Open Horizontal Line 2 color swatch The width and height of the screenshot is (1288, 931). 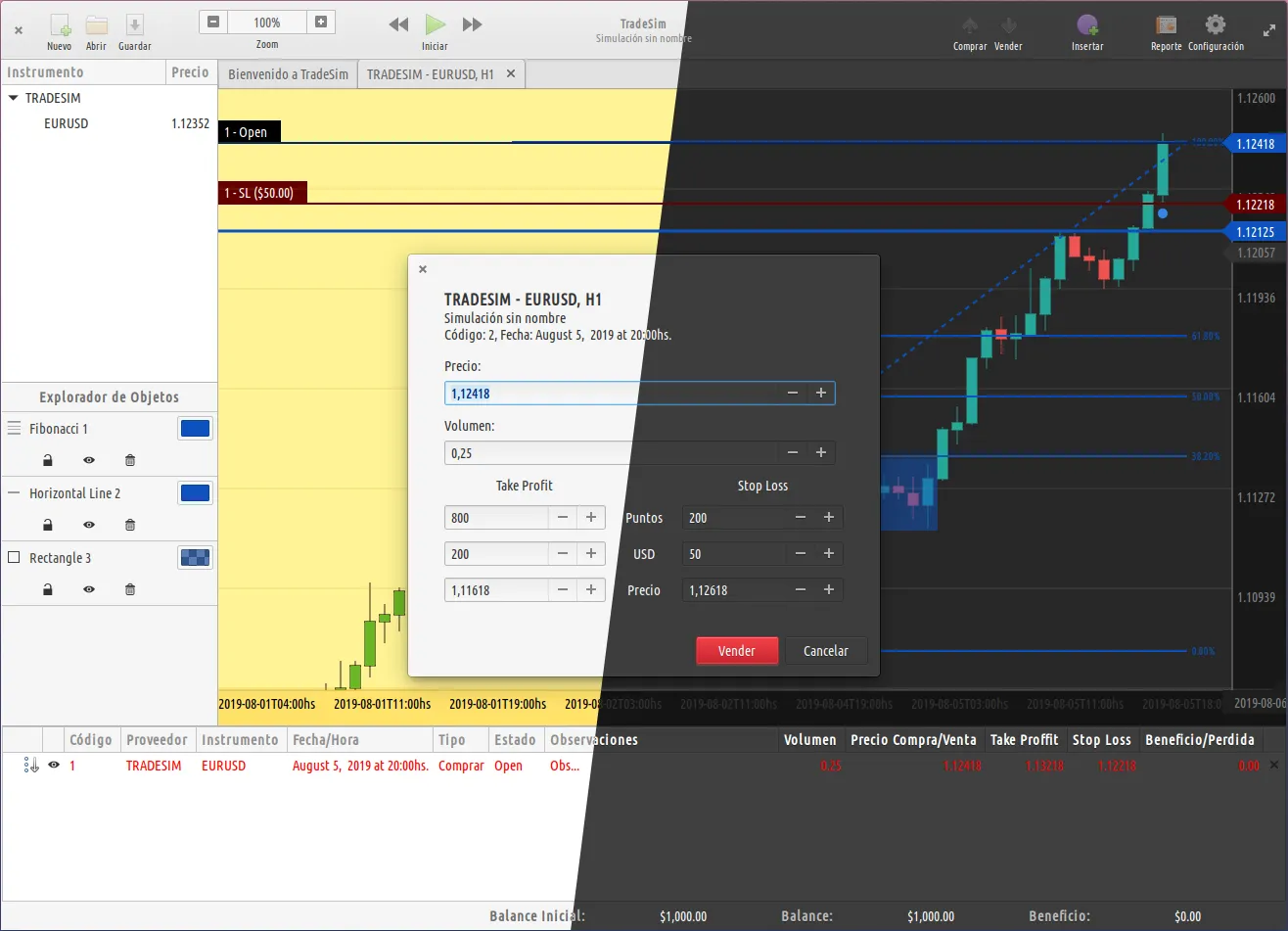pos(195,493)
